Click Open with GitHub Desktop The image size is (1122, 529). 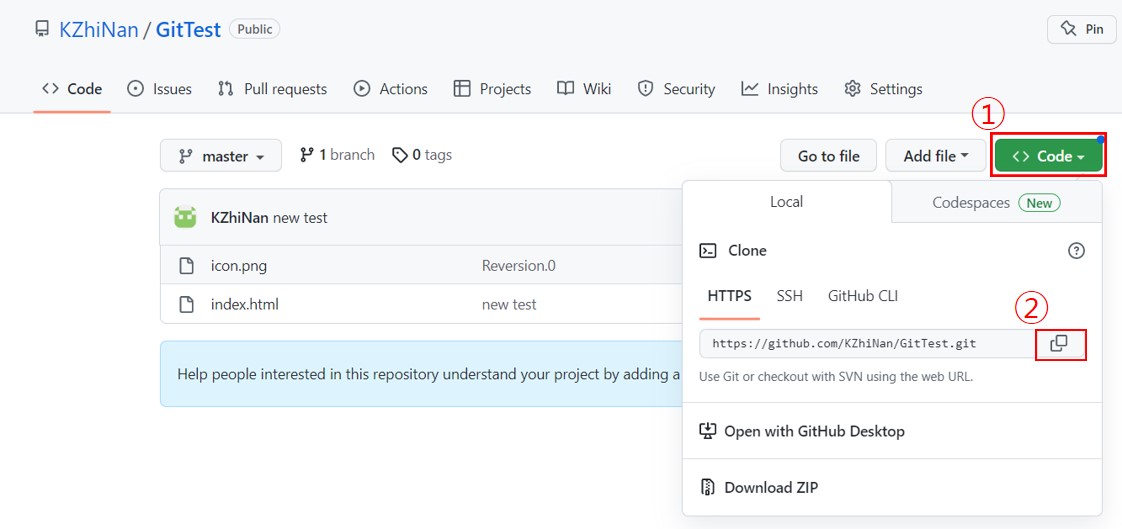point(801,431)
